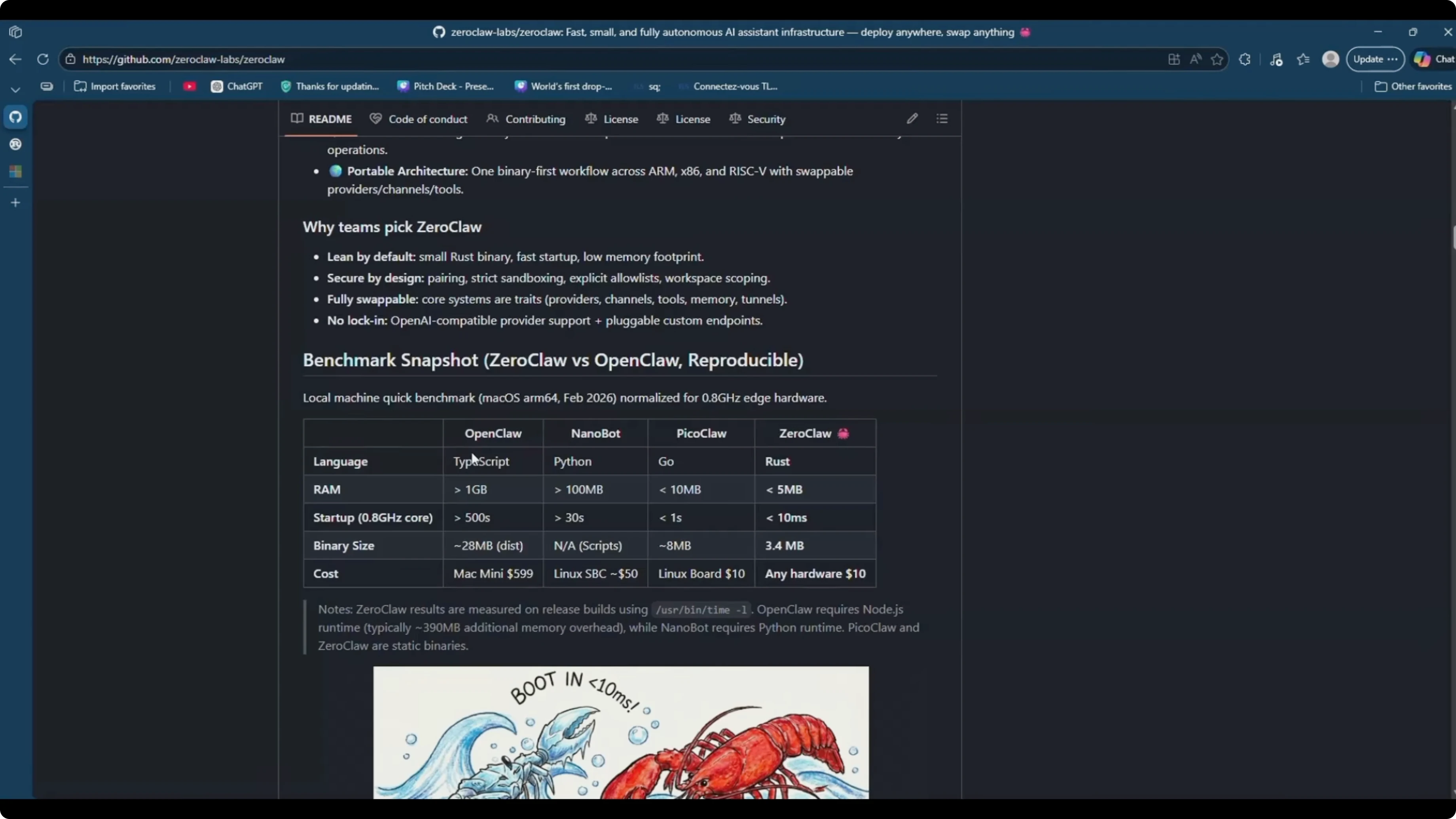
Task: Open the ChatGPT bookmark
Action: point(237,87)
